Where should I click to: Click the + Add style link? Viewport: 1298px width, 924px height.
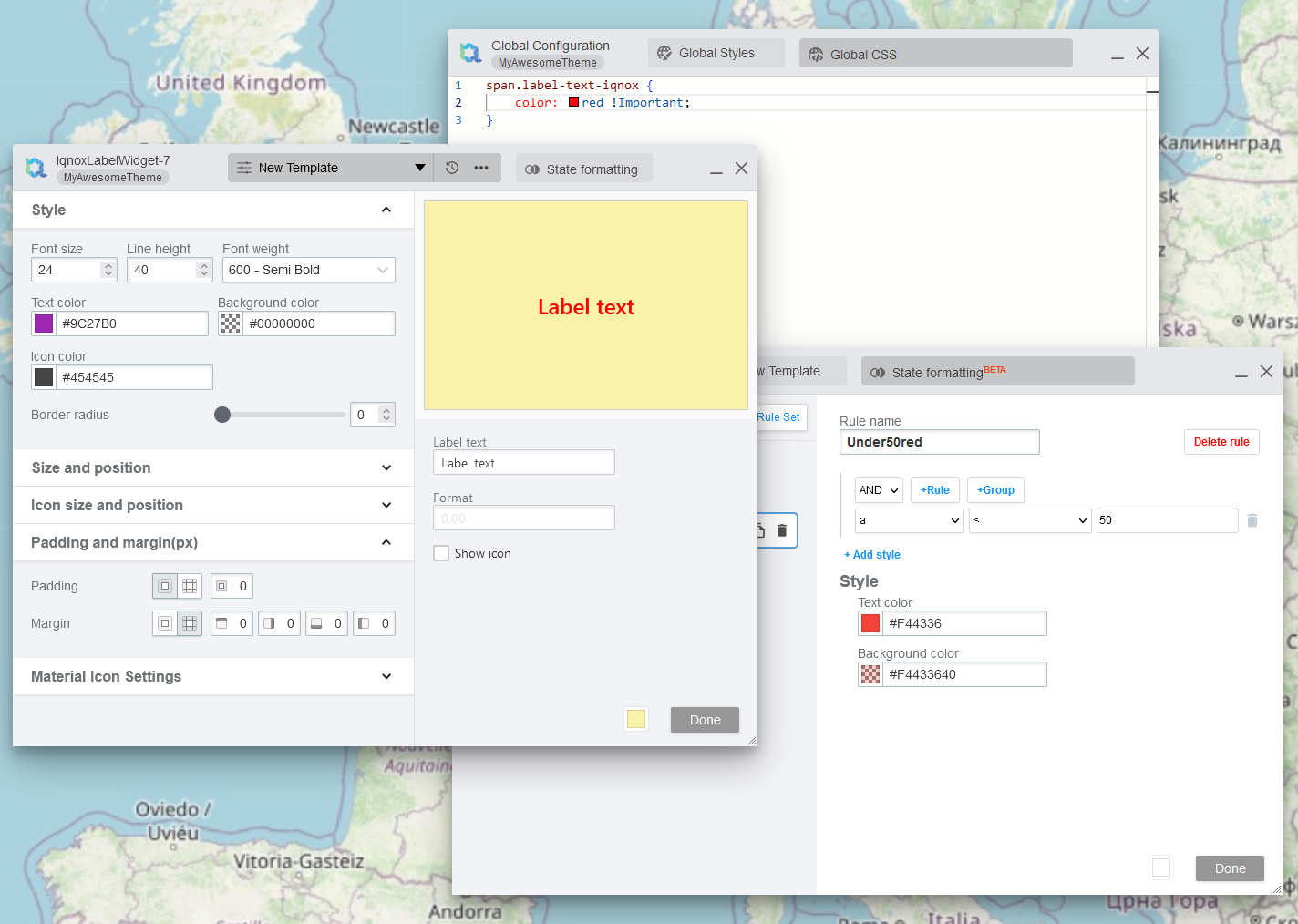click(872, 555)
